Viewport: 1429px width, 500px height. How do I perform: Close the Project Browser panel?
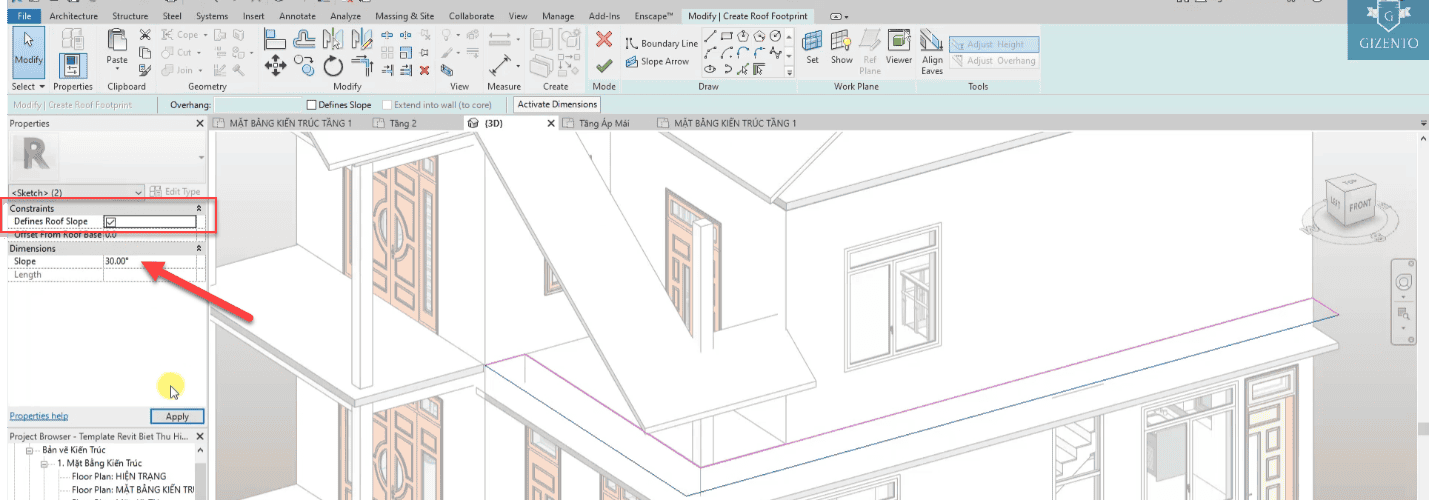[x=200, y=437]
